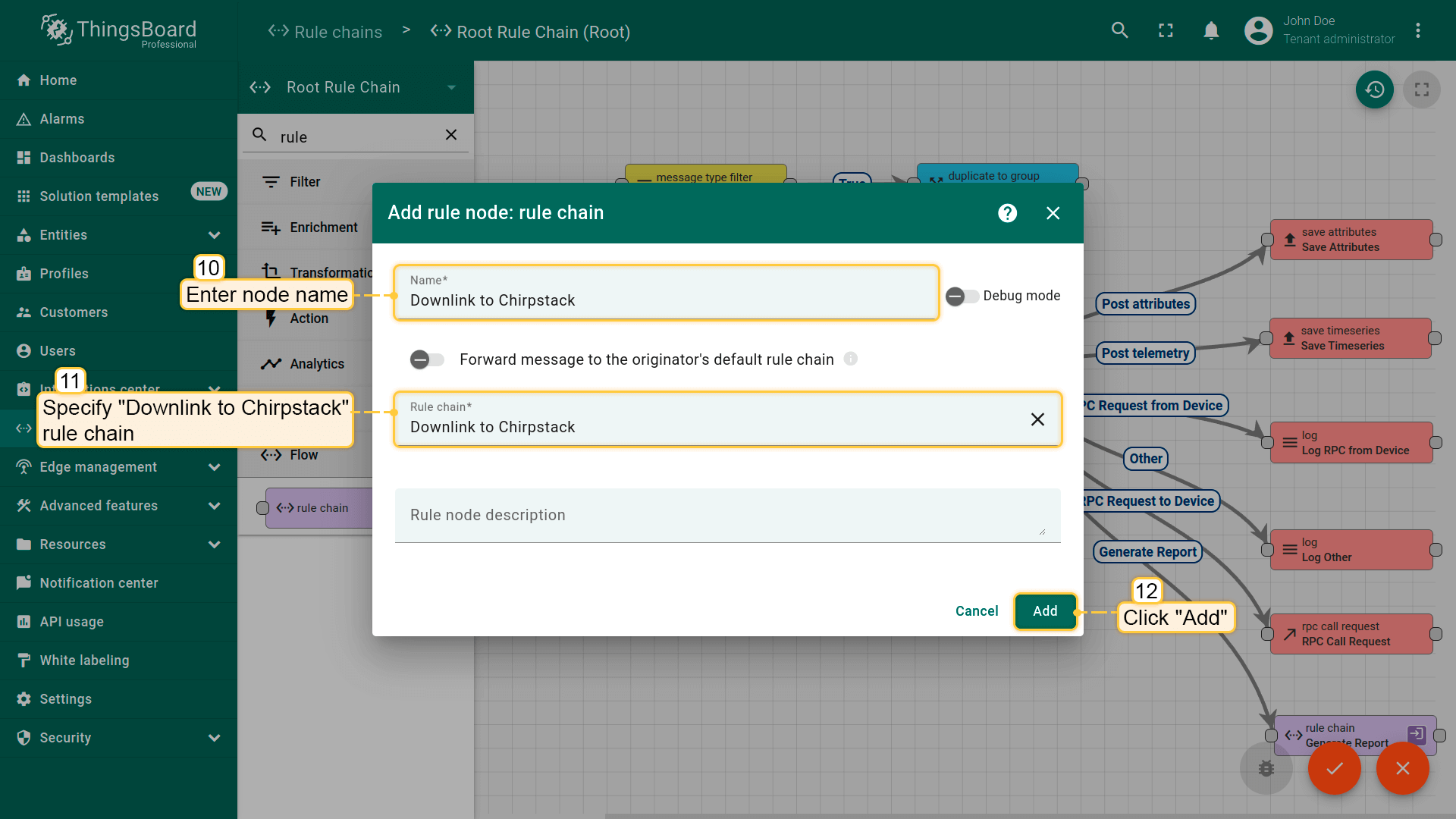Click the Name input field
The height and width of the screenshot is (819, 1456).
666,300
